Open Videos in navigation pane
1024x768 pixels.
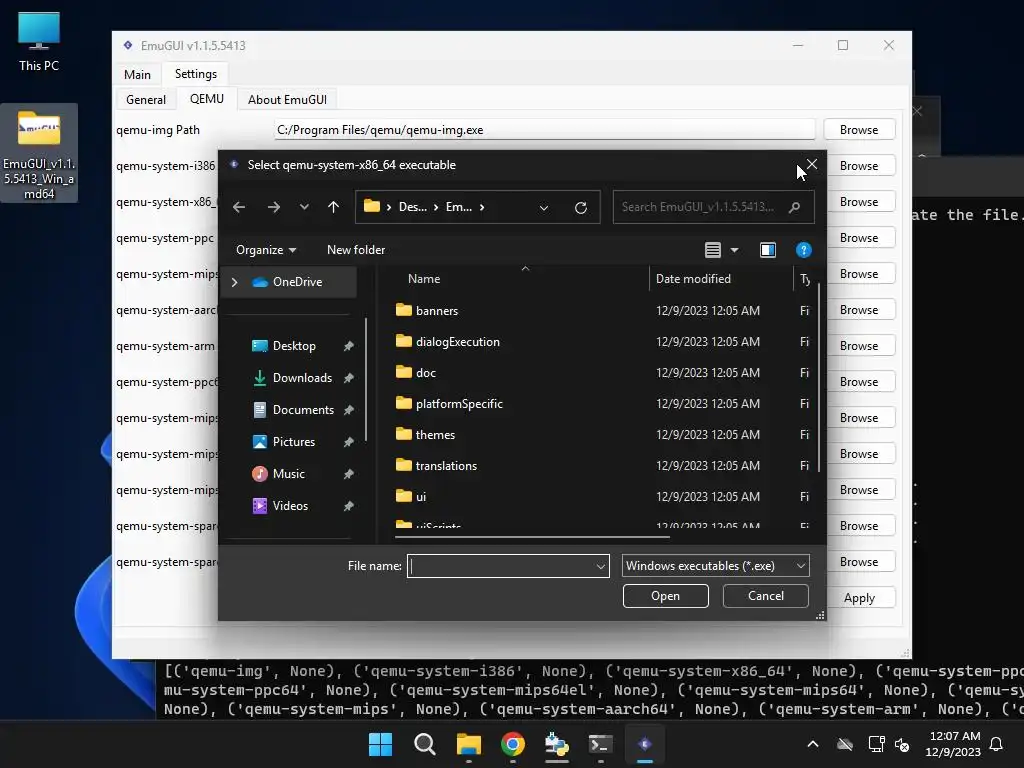point(290,506)
